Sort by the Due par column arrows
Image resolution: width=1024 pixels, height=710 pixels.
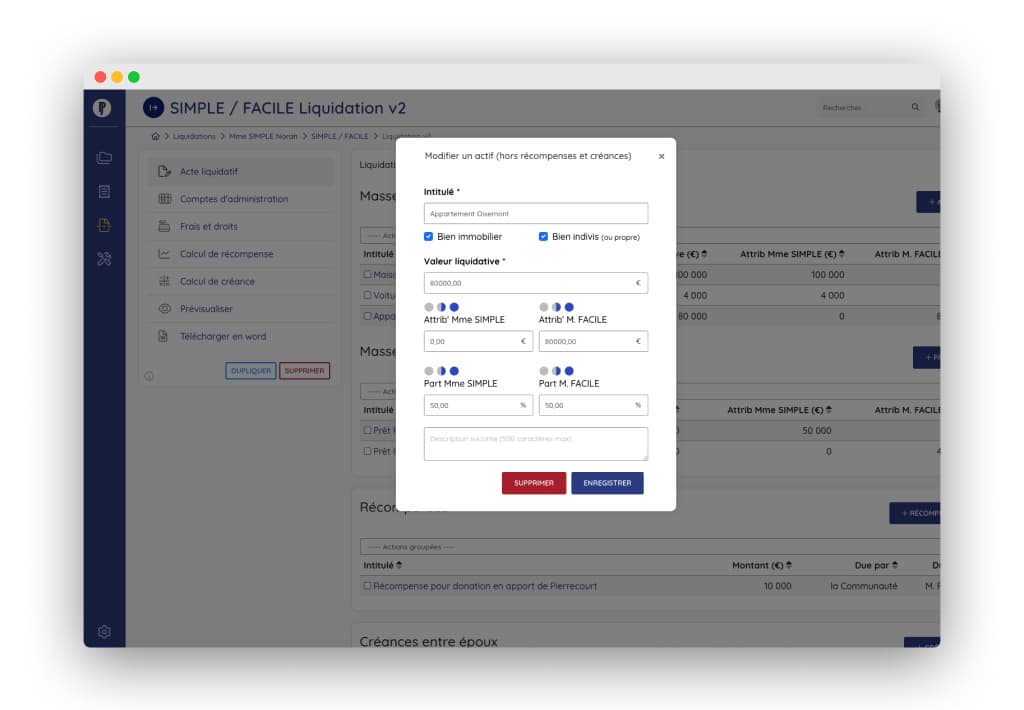894,566
